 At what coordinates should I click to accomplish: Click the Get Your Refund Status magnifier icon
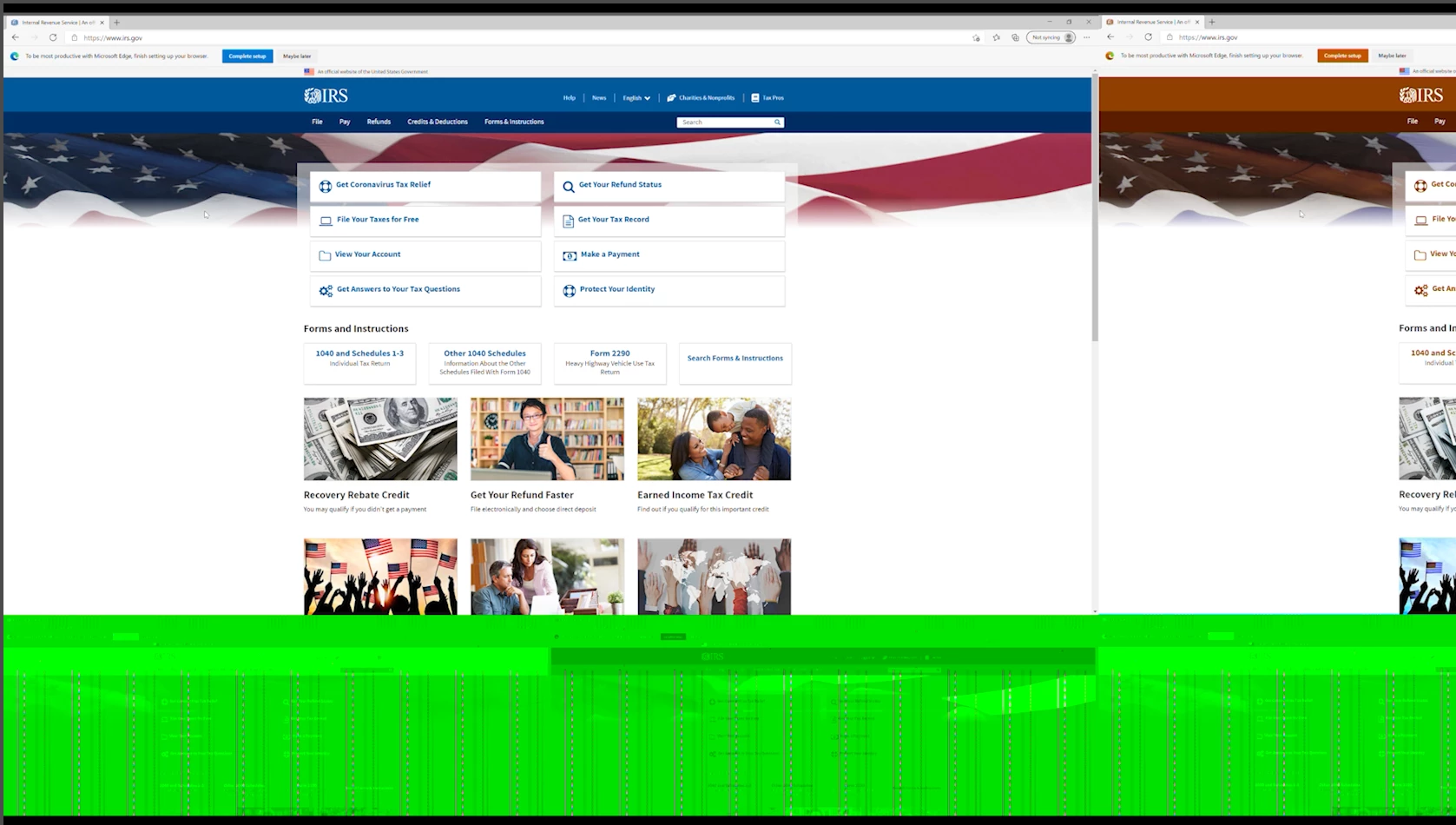click(569, 186)
